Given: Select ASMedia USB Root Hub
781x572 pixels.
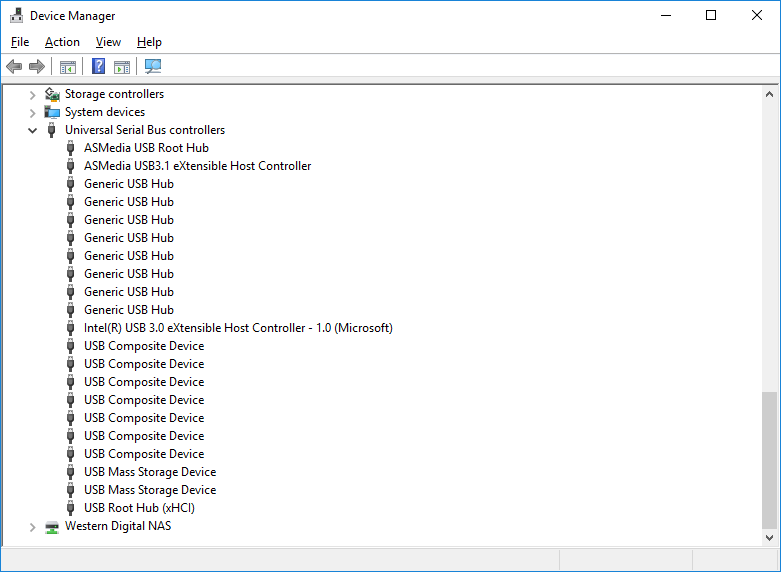Looking at the screenshot, I should [146, 148].
